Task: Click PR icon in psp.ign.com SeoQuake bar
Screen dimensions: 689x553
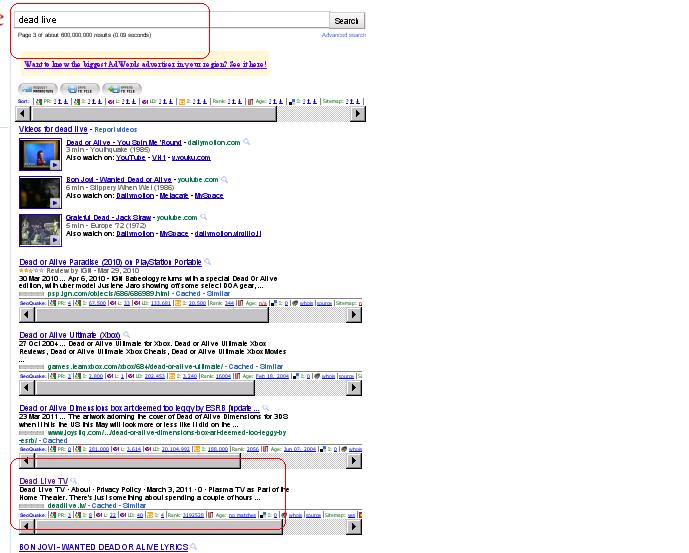Action: [52, 303]
